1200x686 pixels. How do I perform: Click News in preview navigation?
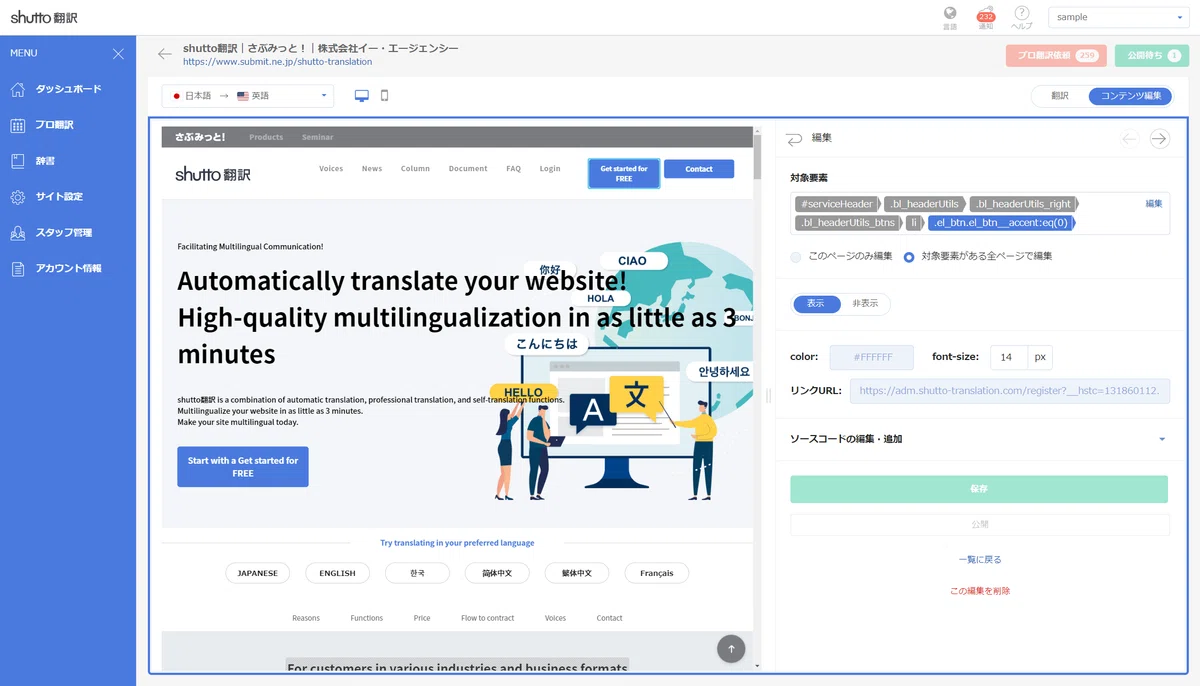tap(372, 169)
